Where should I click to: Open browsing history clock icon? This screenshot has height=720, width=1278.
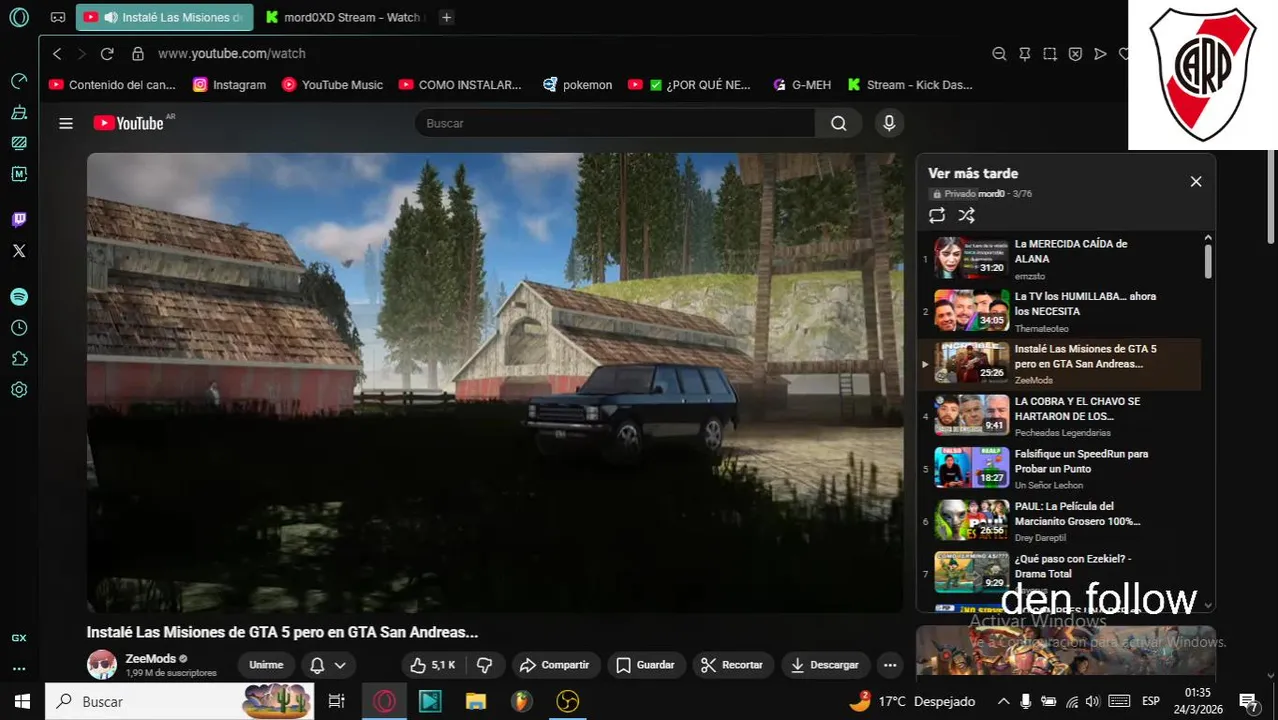(19, 328)
